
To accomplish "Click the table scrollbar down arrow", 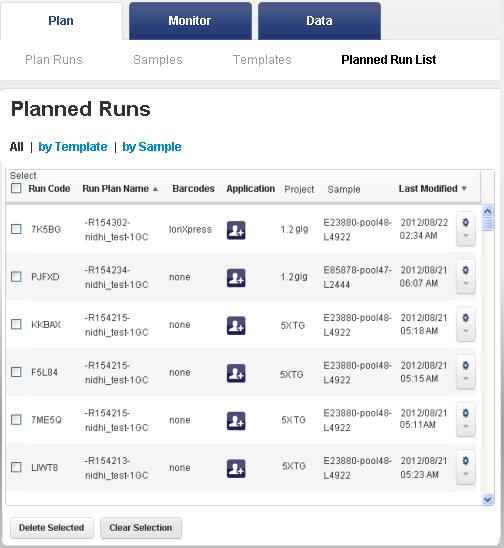I will 488,499.
